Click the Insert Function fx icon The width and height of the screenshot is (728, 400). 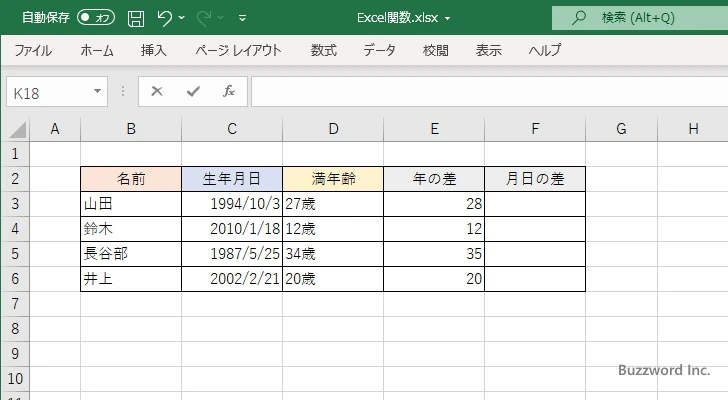(x=229, y=91)
